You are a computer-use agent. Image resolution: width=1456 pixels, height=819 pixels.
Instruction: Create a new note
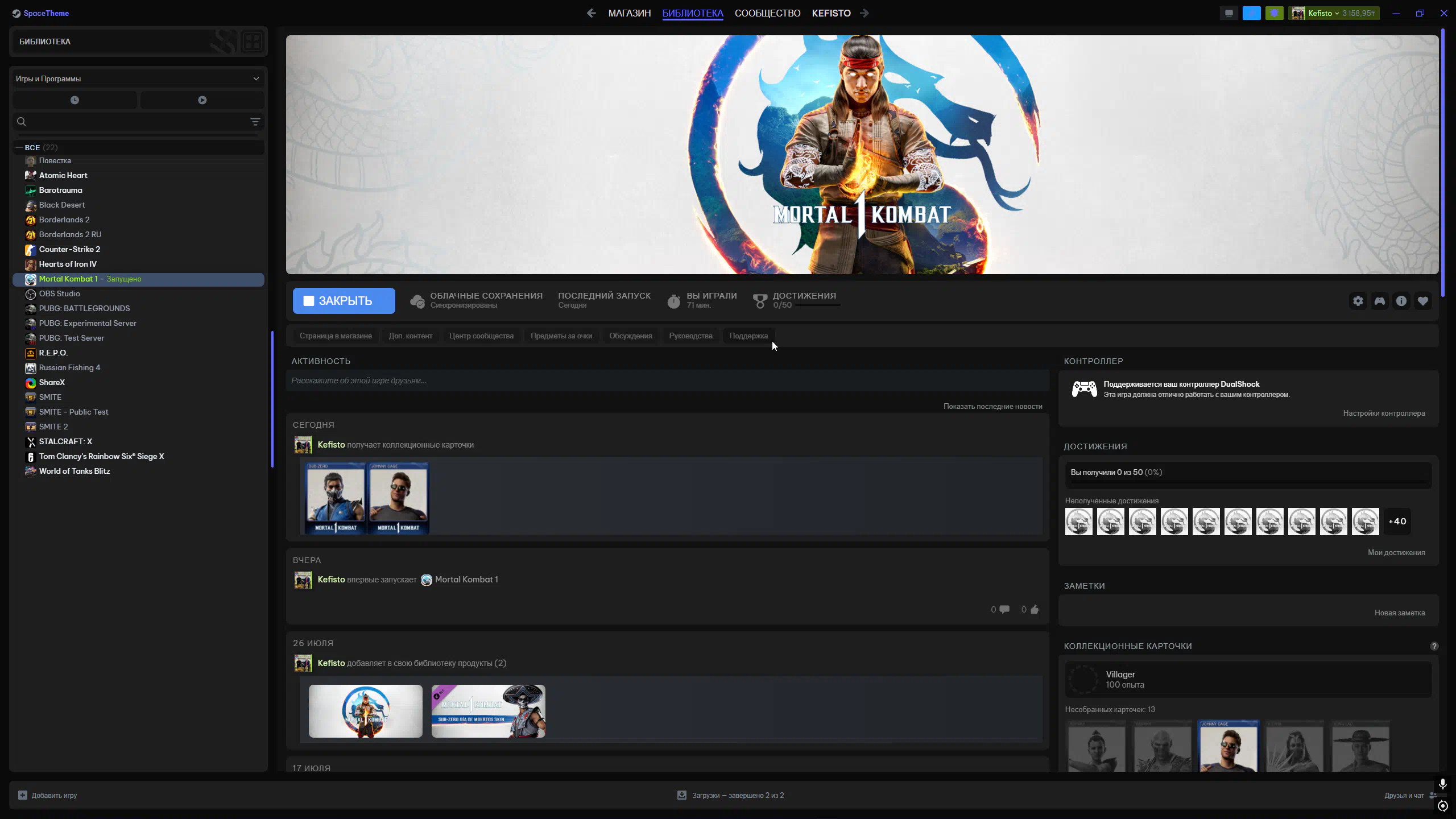1400,613
